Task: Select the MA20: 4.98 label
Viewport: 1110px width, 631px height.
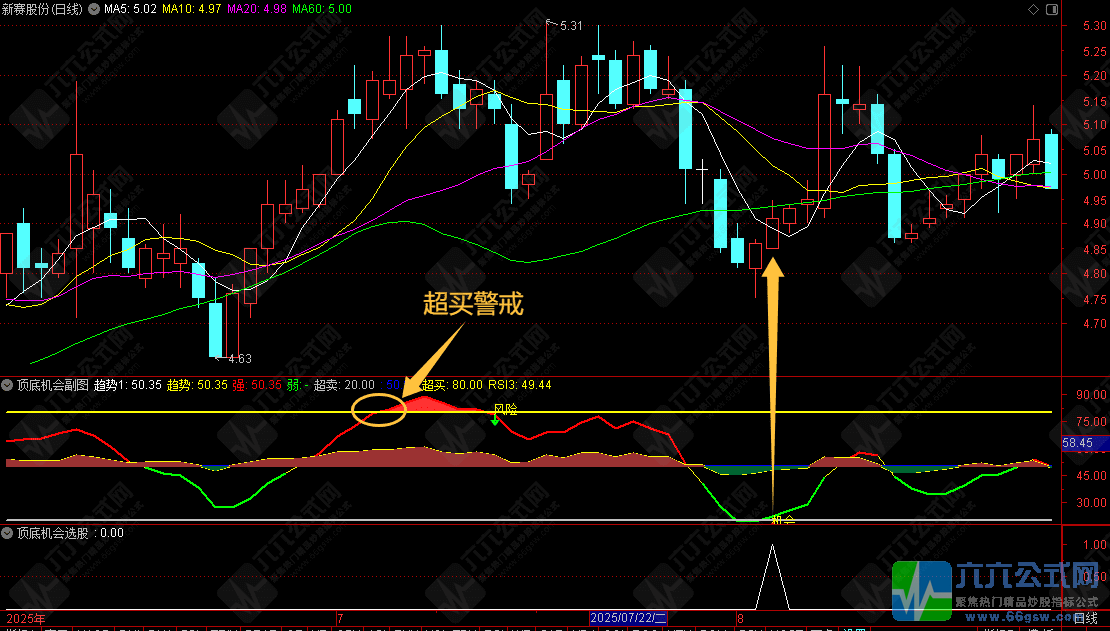Action: click(x=257, y=9)
